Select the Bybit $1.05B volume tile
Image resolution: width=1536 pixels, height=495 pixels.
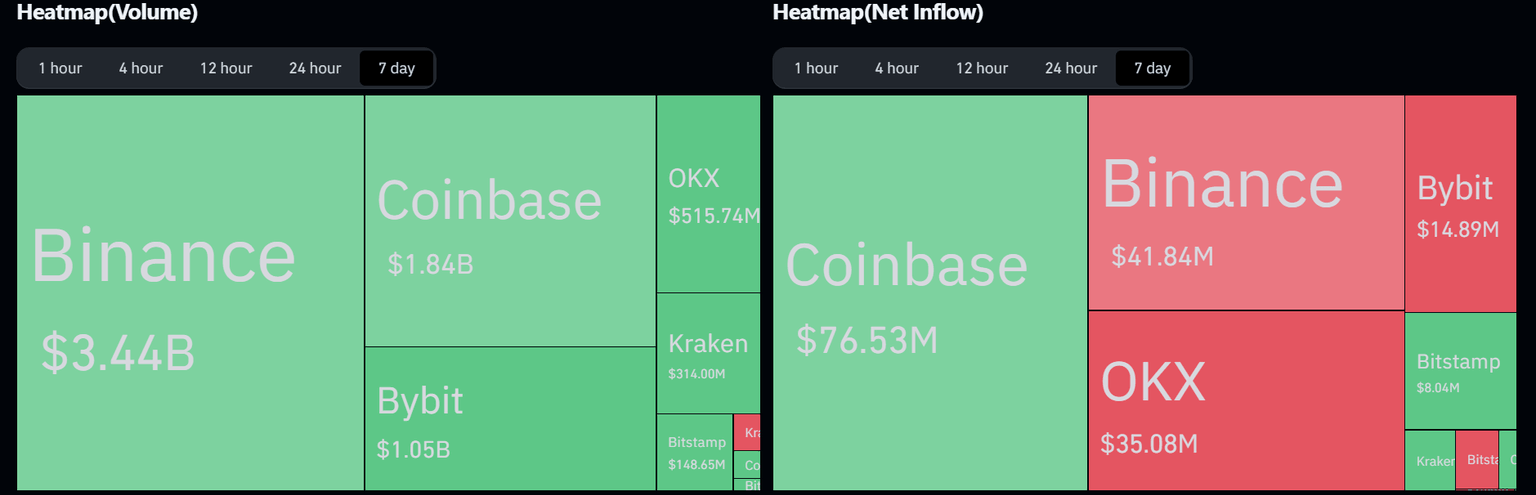click(x=510, y=418)
